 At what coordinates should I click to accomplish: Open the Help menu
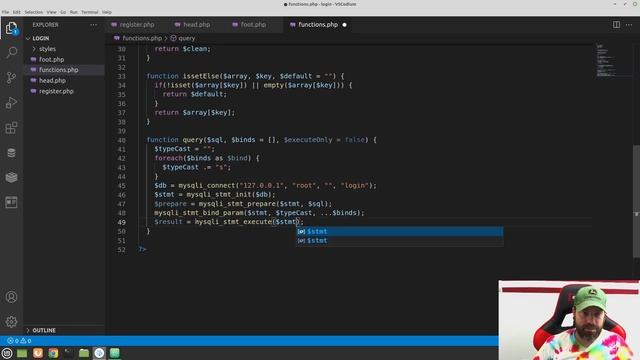[107, 12]
